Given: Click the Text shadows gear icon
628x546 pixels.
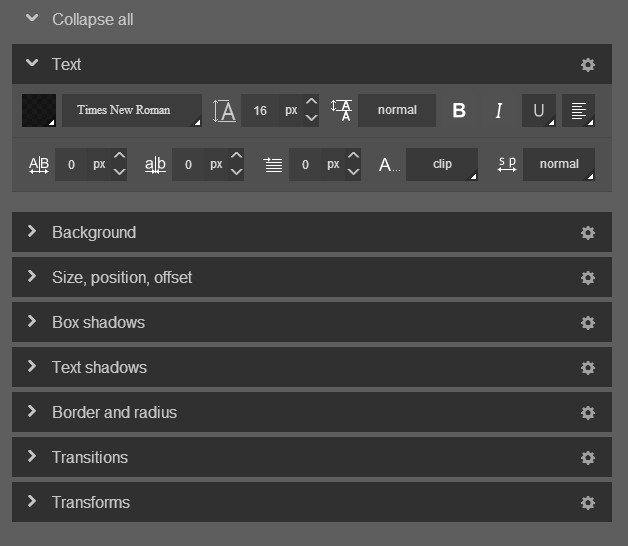Looking at the screenshot, I should (x=588, y=368).
